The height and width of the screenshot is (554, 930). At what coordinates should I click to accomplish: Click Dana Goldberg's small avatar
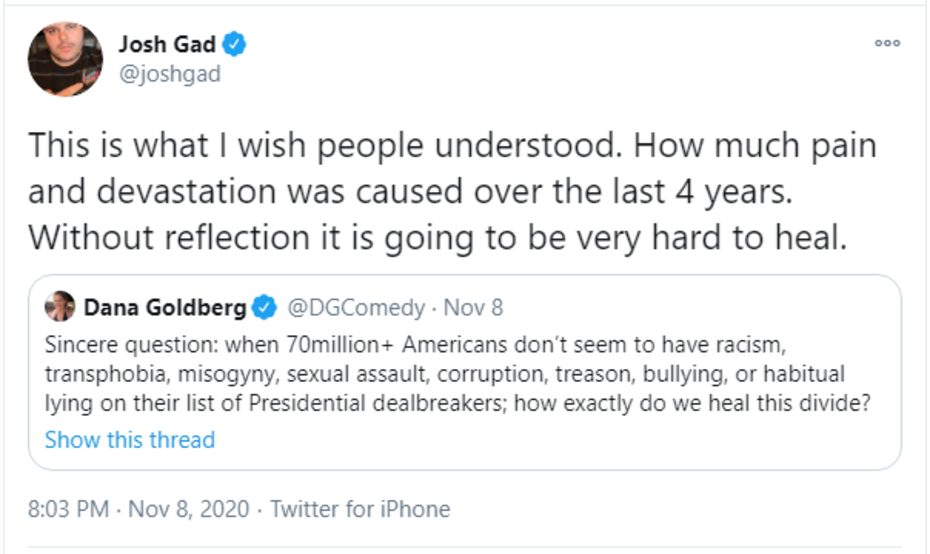pos(61,307)
